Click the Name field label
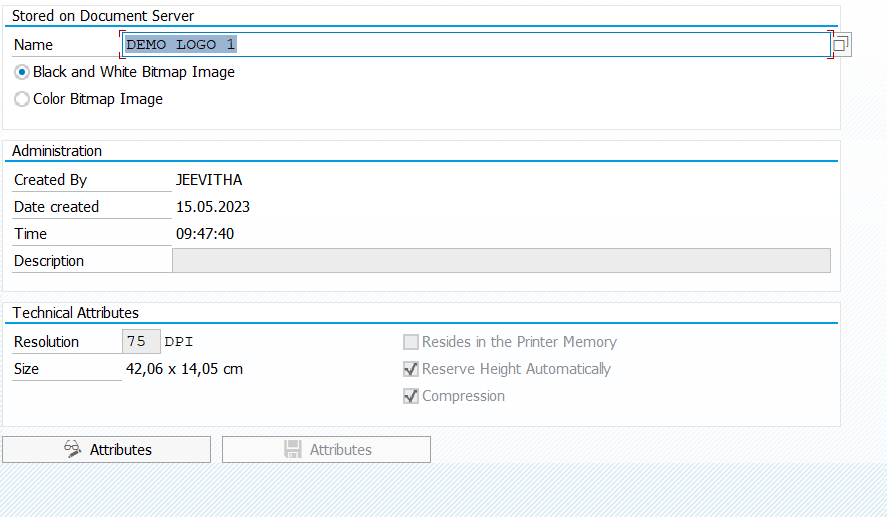This screenshot has width=887, height=517. 34,45
